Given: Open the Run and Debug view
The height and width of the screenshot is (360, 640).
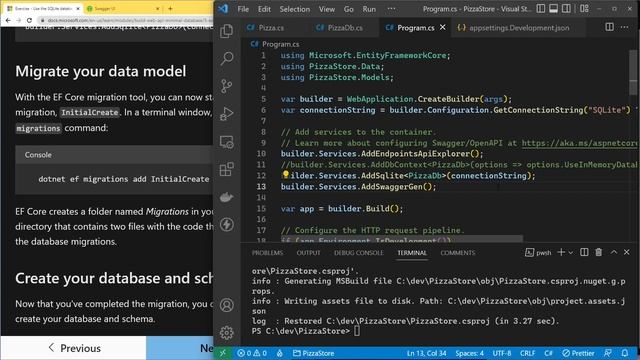Looking at the screenshot, I should (227, 114).
